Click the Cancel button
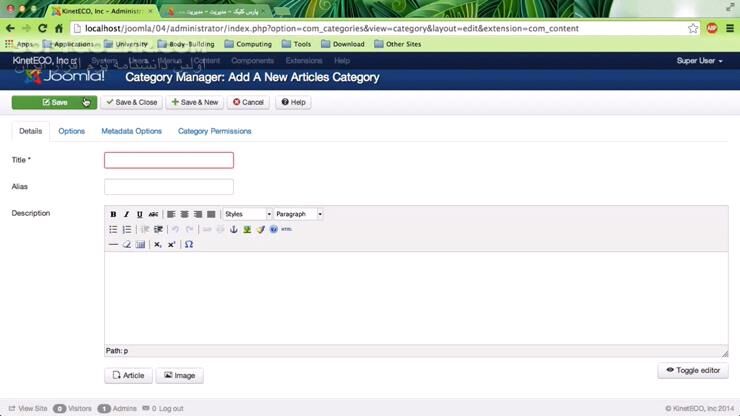 248,102
